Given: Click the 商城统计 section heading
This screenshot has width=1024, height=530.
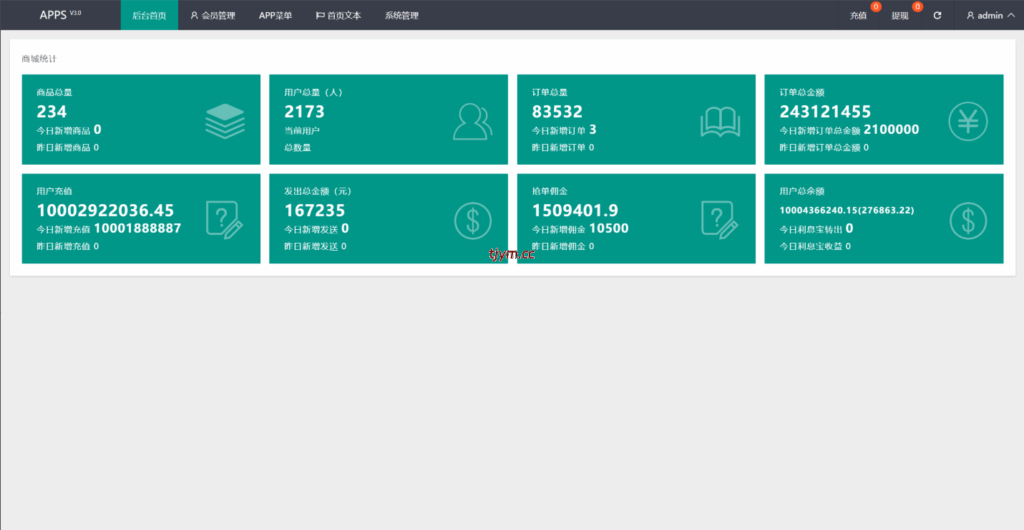Looking at the screenshot, I should (39, 59).
